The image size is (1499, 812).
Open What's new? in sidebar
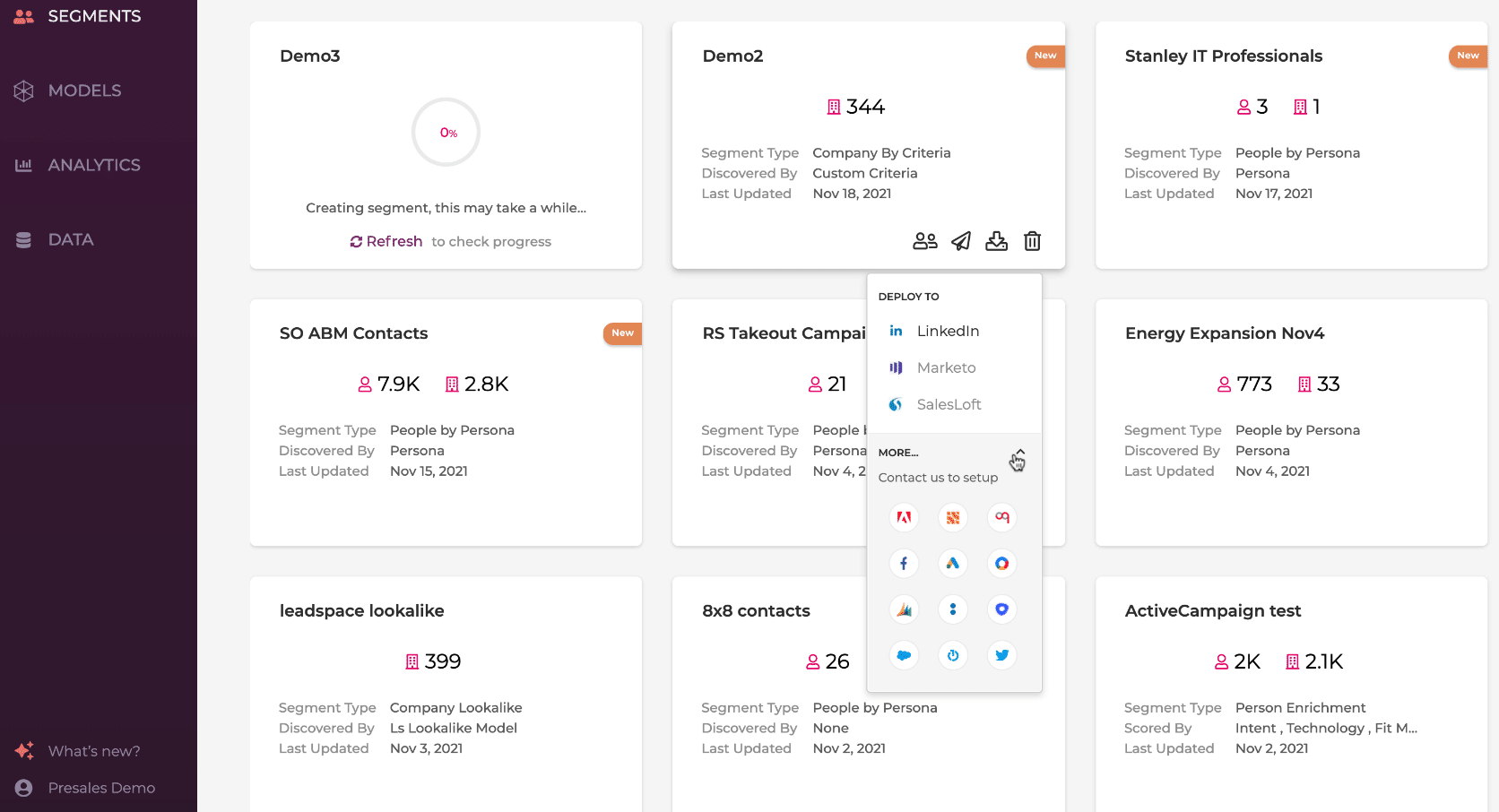coord(93,751)
